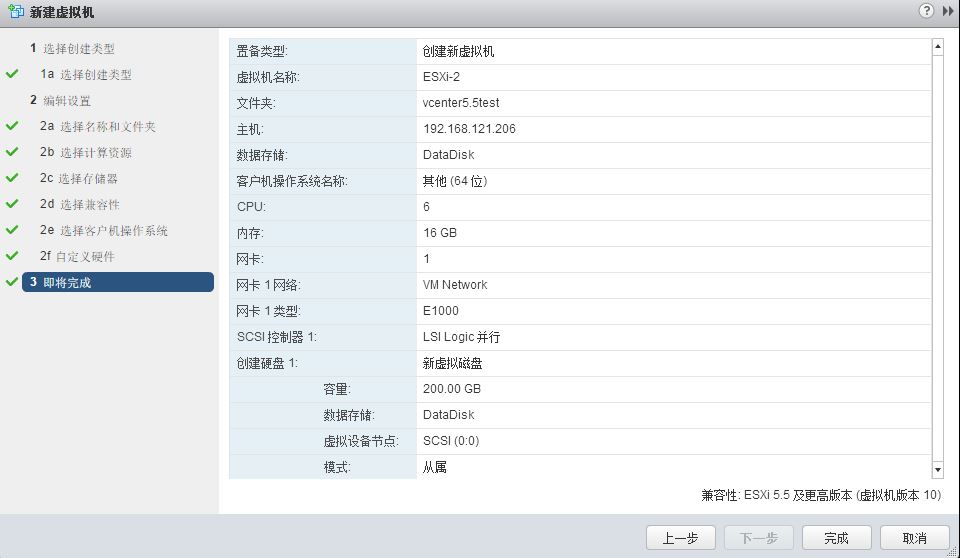Open step 2d 选择兼容性
Screen dimensions: 960x558
[80, 204]
